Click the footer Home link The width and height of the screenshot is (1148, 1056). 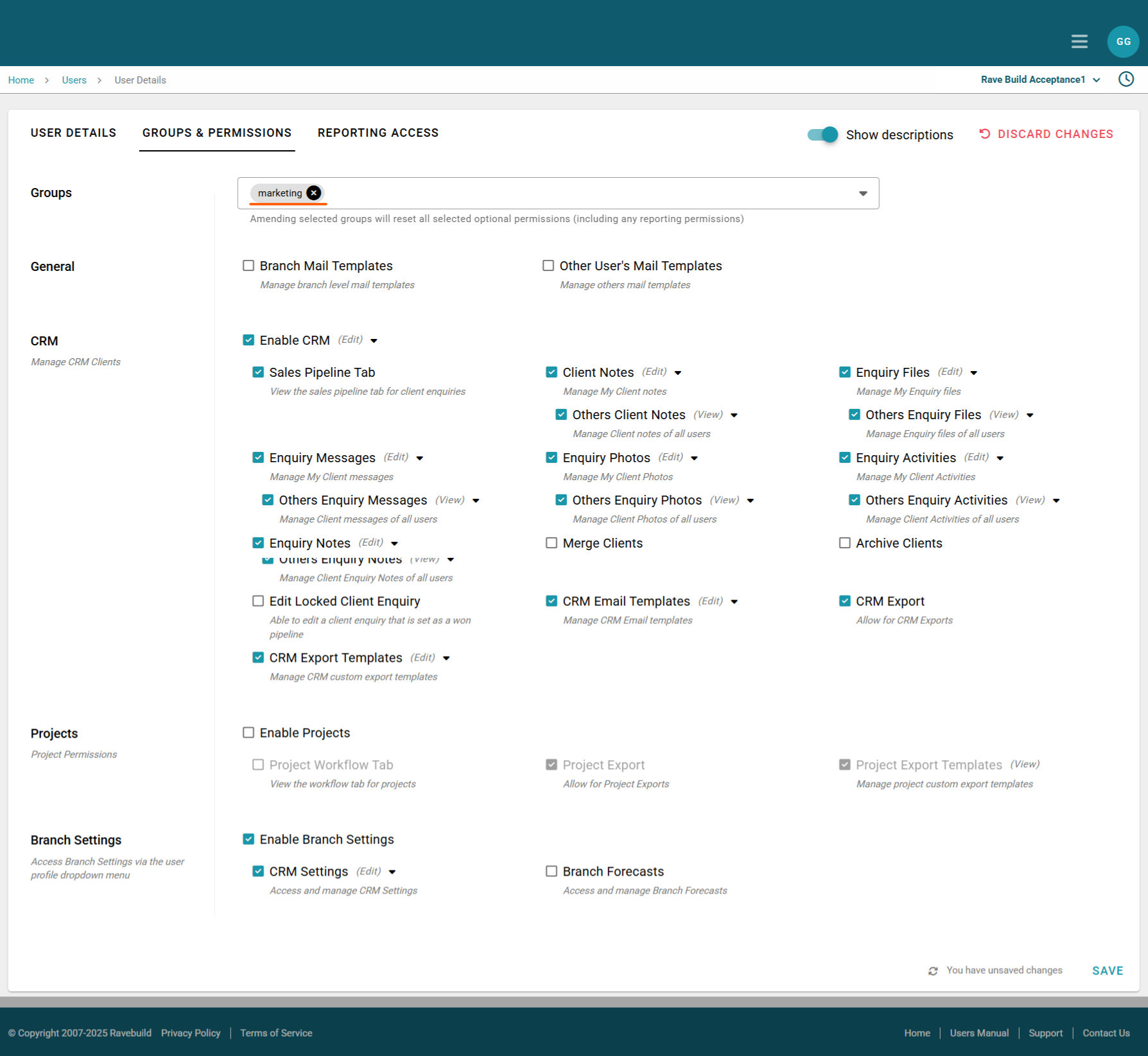(x=917, y=1033)
